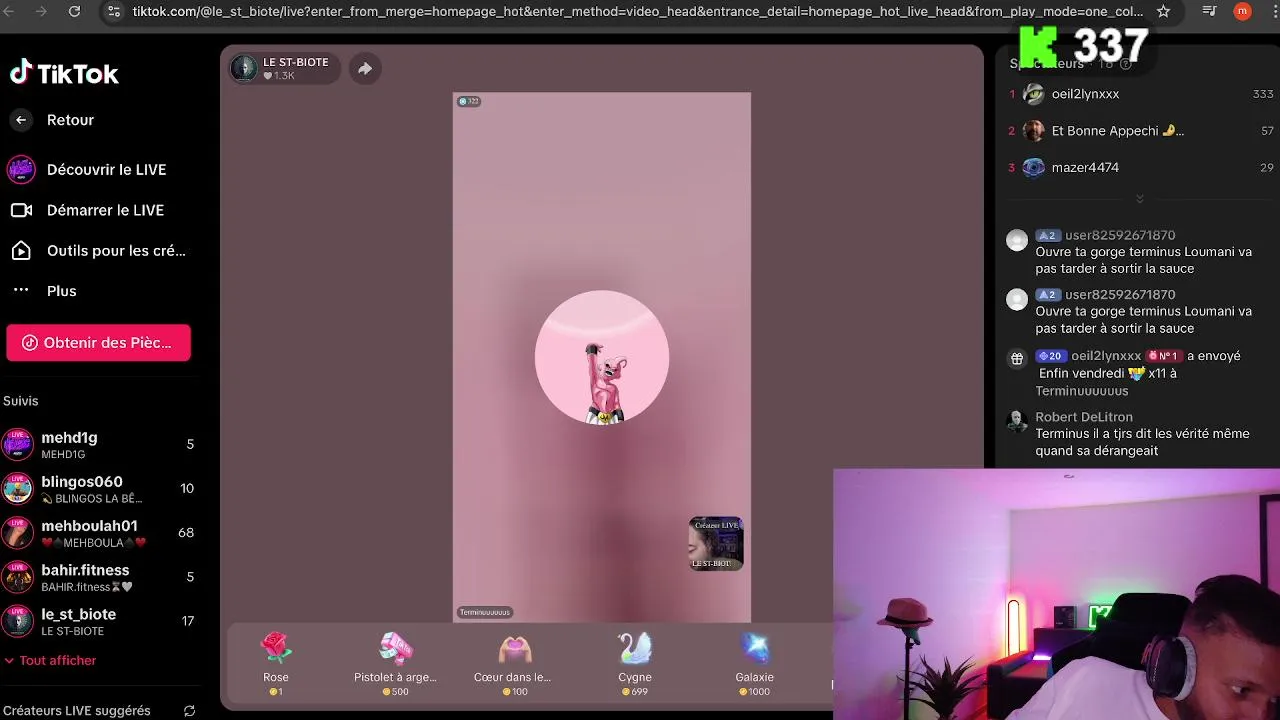Open mehd1g followed live channel

point(98,444)
